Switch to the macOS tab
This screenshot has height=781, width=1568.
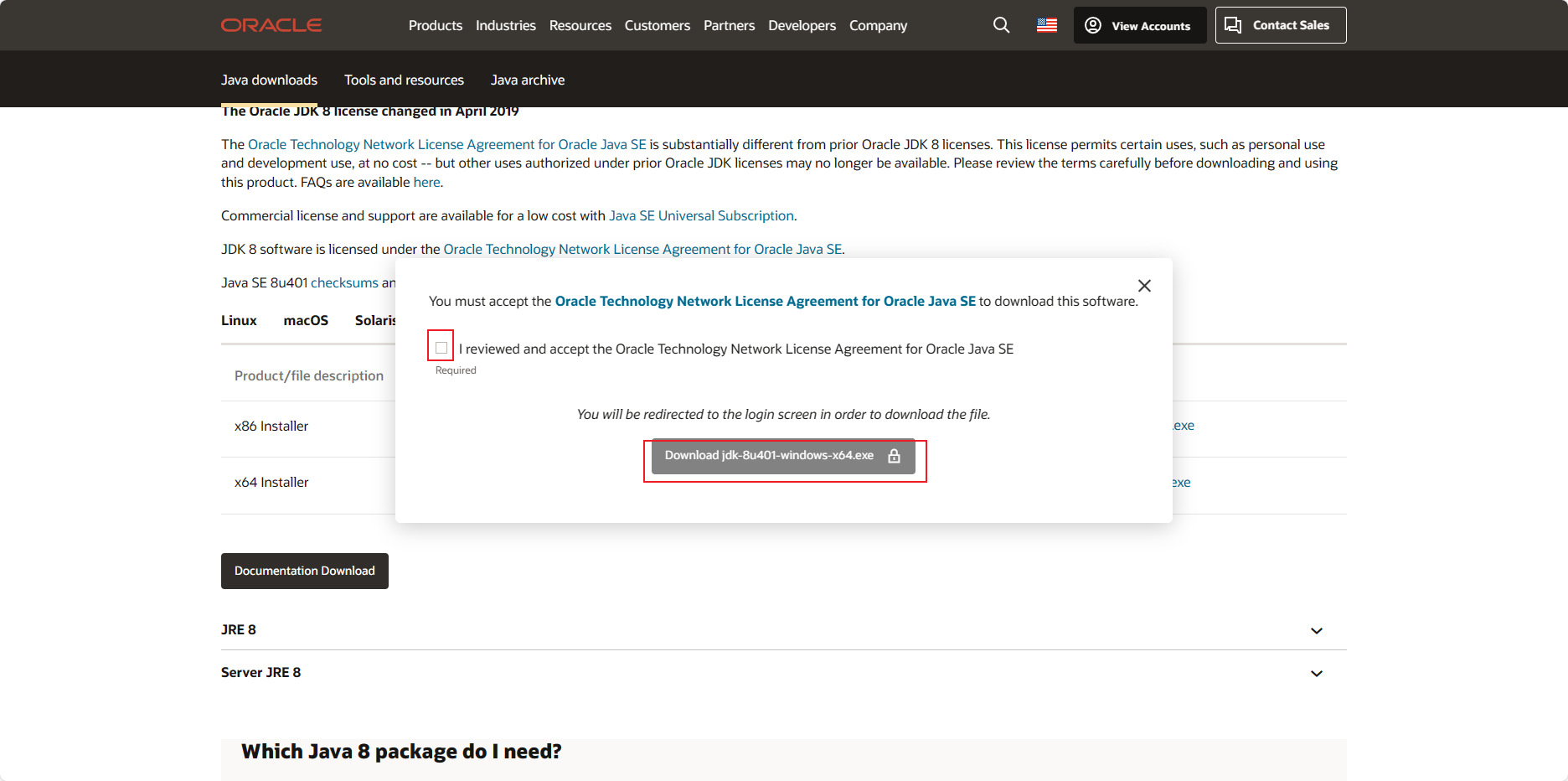[x=306, y=320]
